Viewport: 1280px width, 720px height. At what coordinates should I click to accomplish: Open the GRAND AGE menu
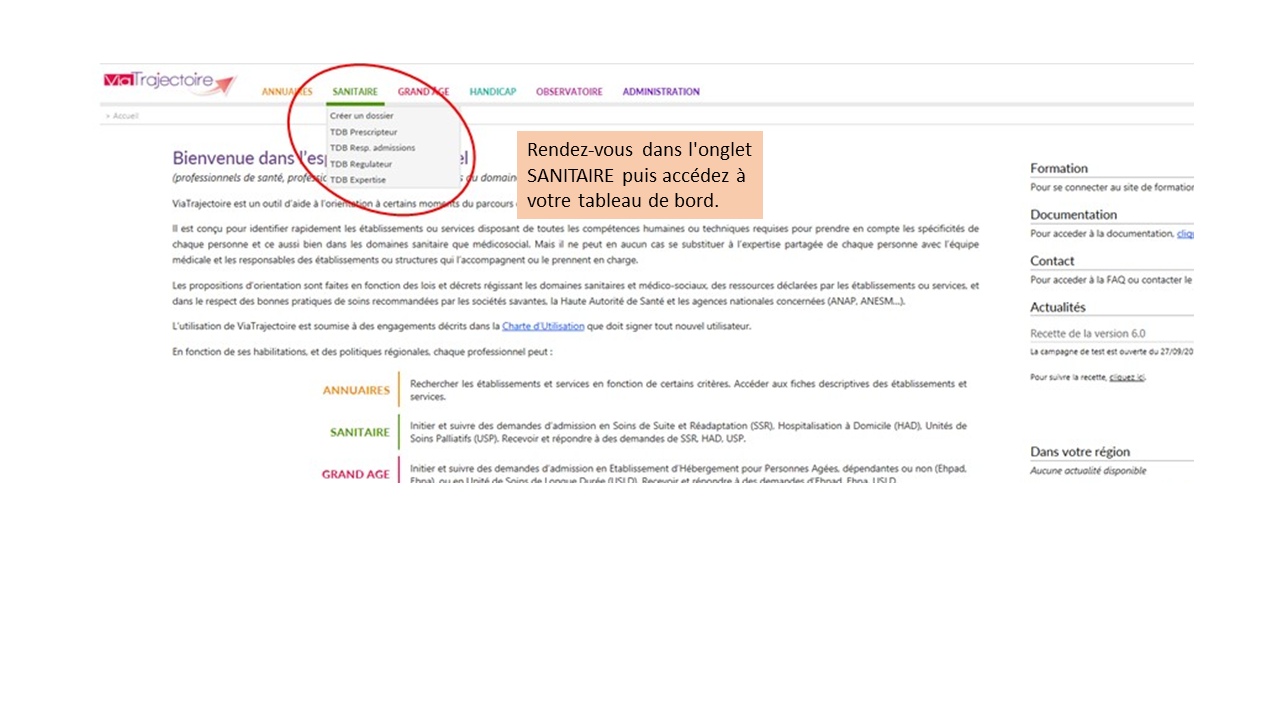[x=423, y=92]
